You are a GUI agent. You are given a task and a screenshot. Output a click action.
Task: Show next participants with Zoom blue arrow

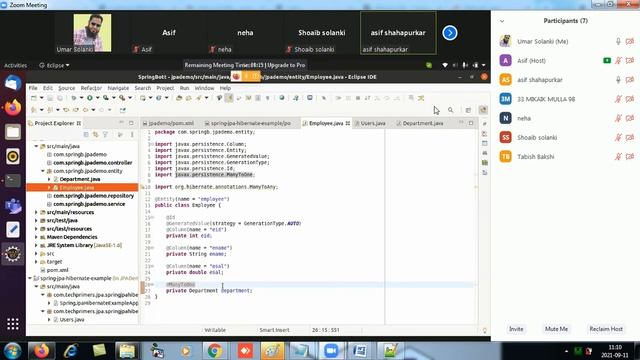coord(450,33)
